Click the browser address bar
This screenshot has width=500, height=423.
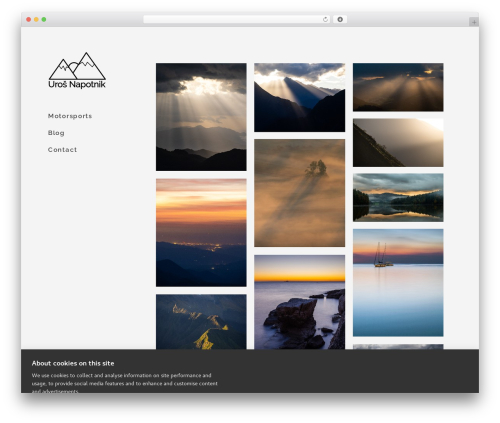tap(236, 20)
